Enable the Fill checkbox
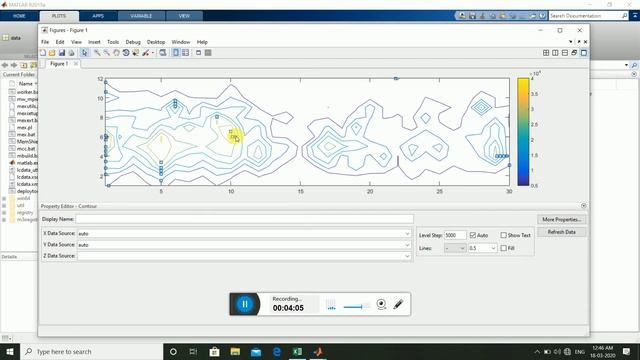This screenshot has height=360, width=640. [x=504, y=248]
